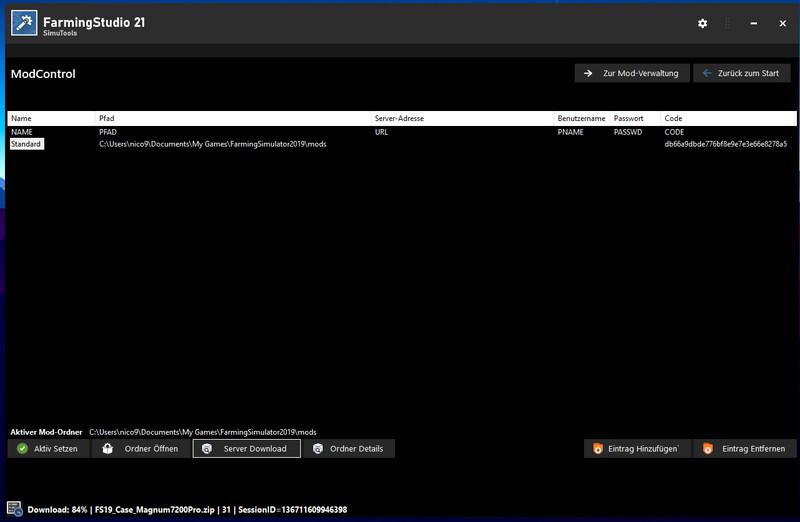Click the orange icon on Eintrag Entfernen
This screenshot has width=800, height=522.
[x=708, y=449]
